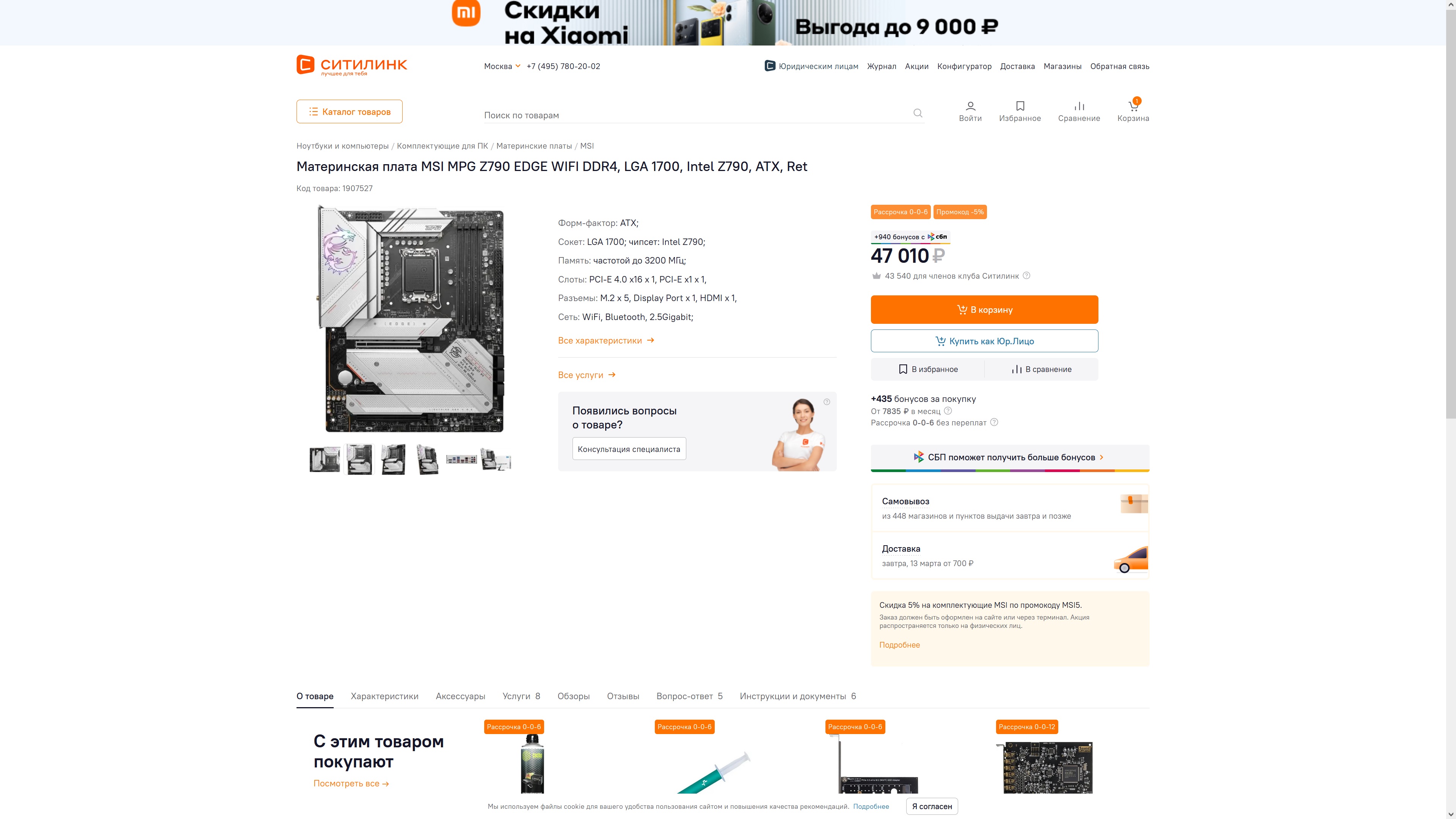
Task: Click the Войти user icon
Action: (971, 106)
